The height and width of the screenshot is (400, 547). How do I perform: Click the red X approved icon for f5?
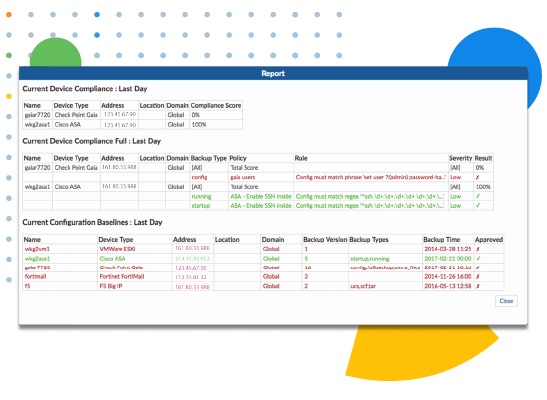tap(478, 286)
